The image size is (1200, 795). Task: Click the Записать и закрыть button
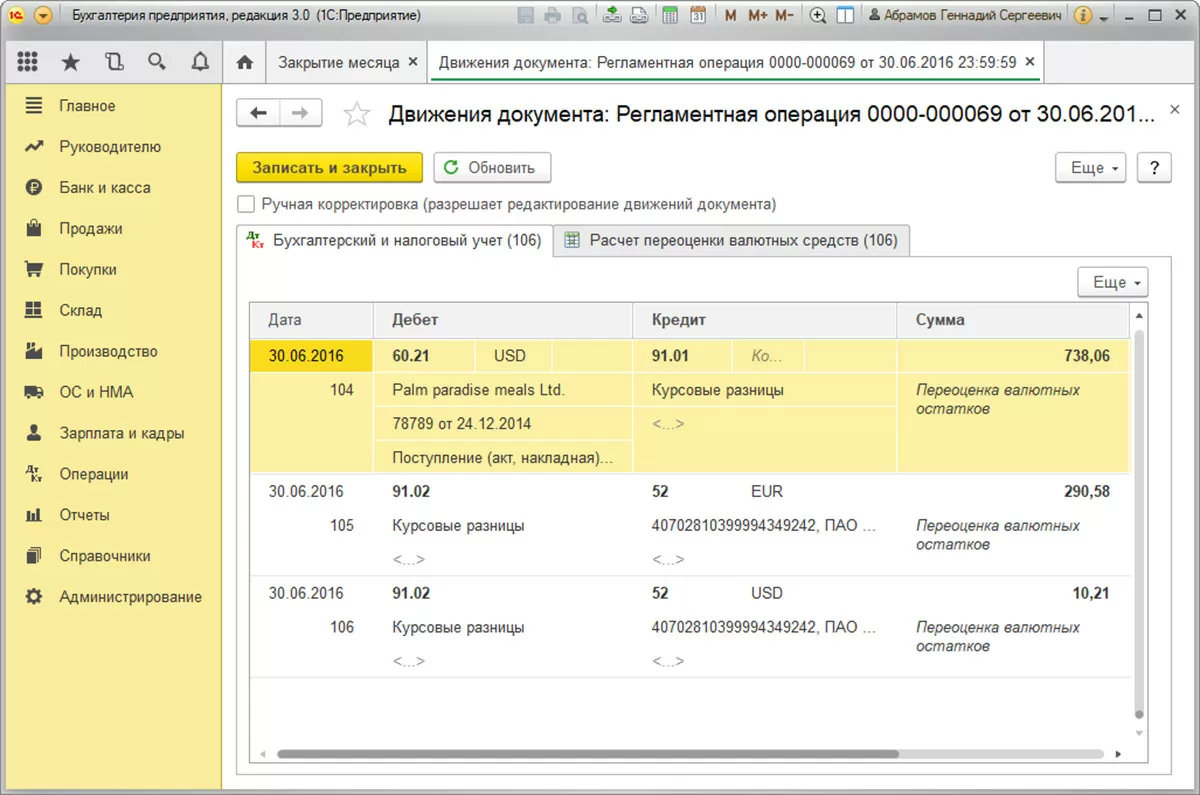(x=329, y=168)
